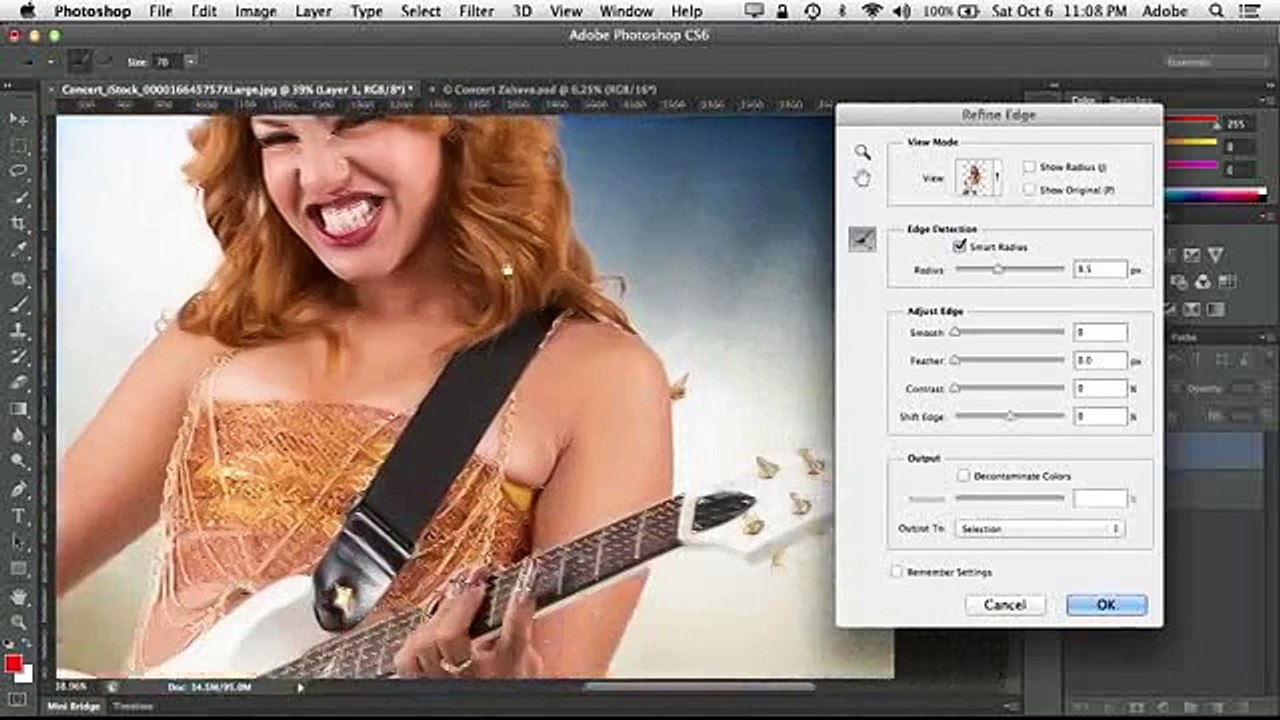The width and height of the screenshot is (1280, 720).
Task: Select the Zoom tool in toolbox
Action: (18, 622)
